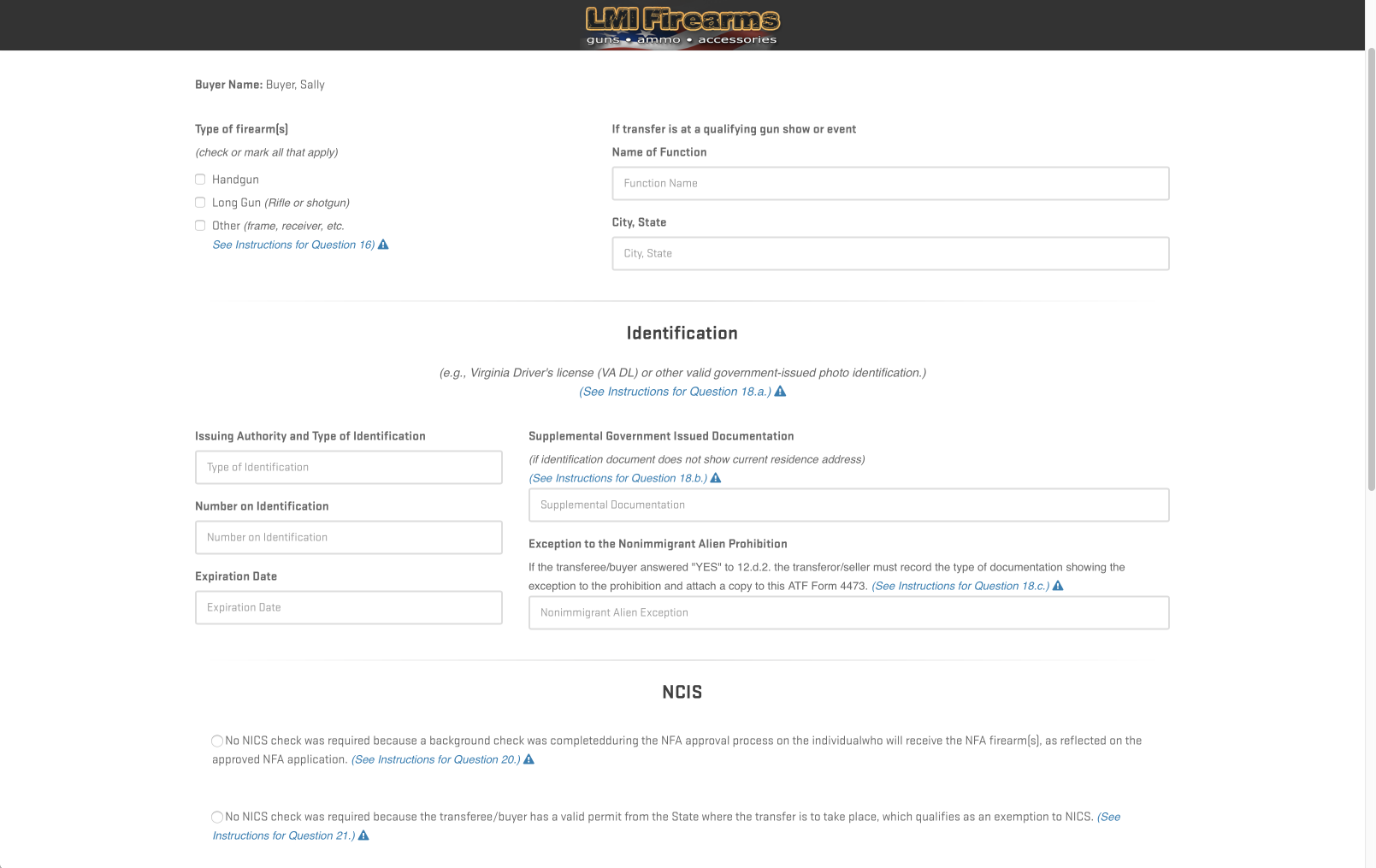
Task: Click the Identification section heading
Action: coord(682,334)
